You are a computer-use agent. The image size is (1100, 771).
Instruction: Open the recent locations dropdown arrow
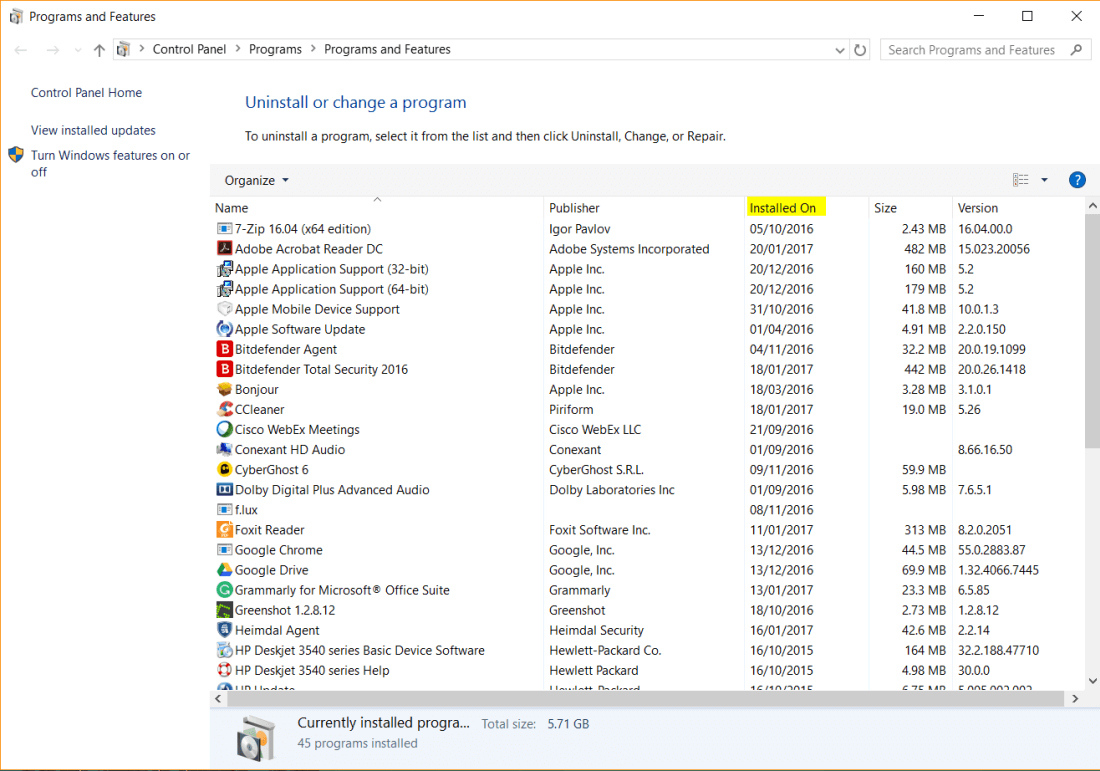point(77,50)
